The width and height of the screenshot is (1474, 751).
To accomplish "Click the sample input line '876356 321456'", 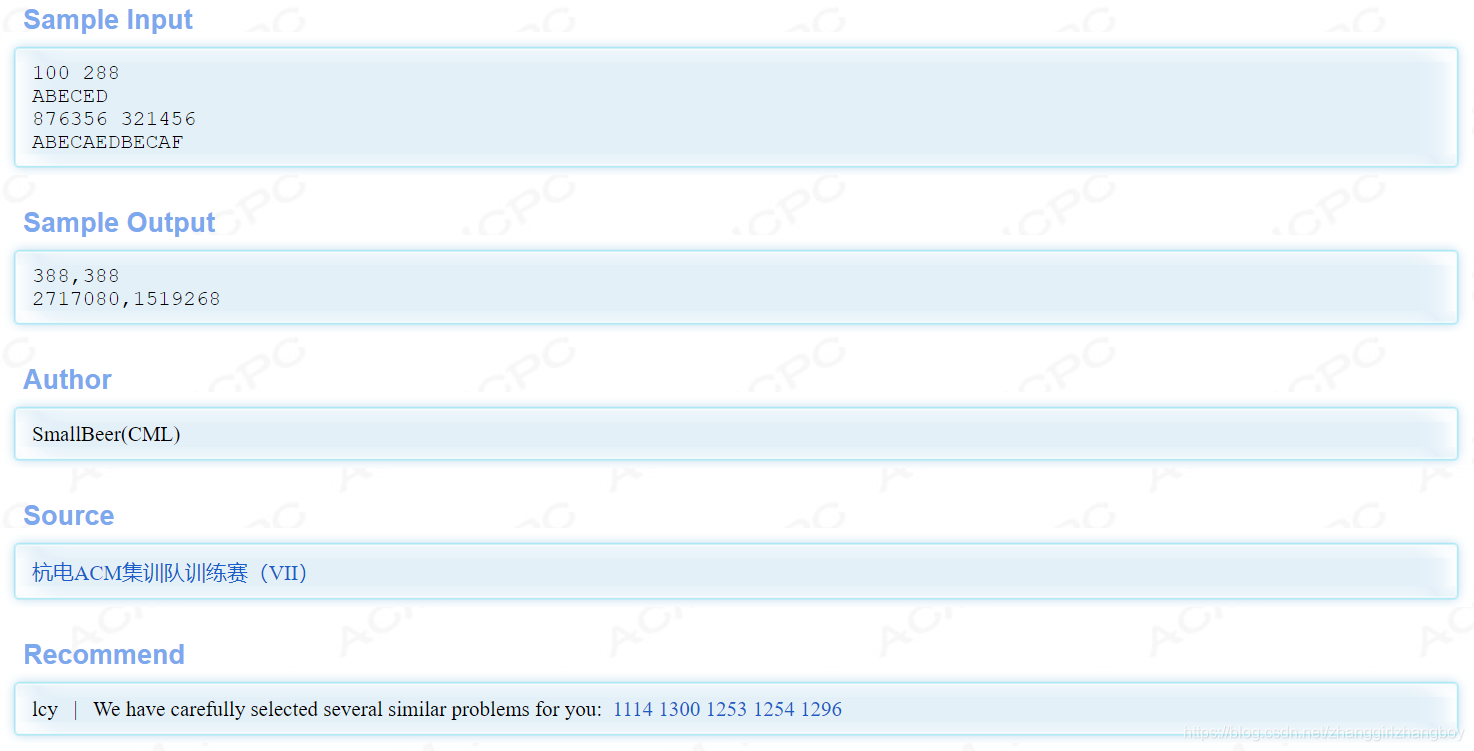I will (114, 119).
